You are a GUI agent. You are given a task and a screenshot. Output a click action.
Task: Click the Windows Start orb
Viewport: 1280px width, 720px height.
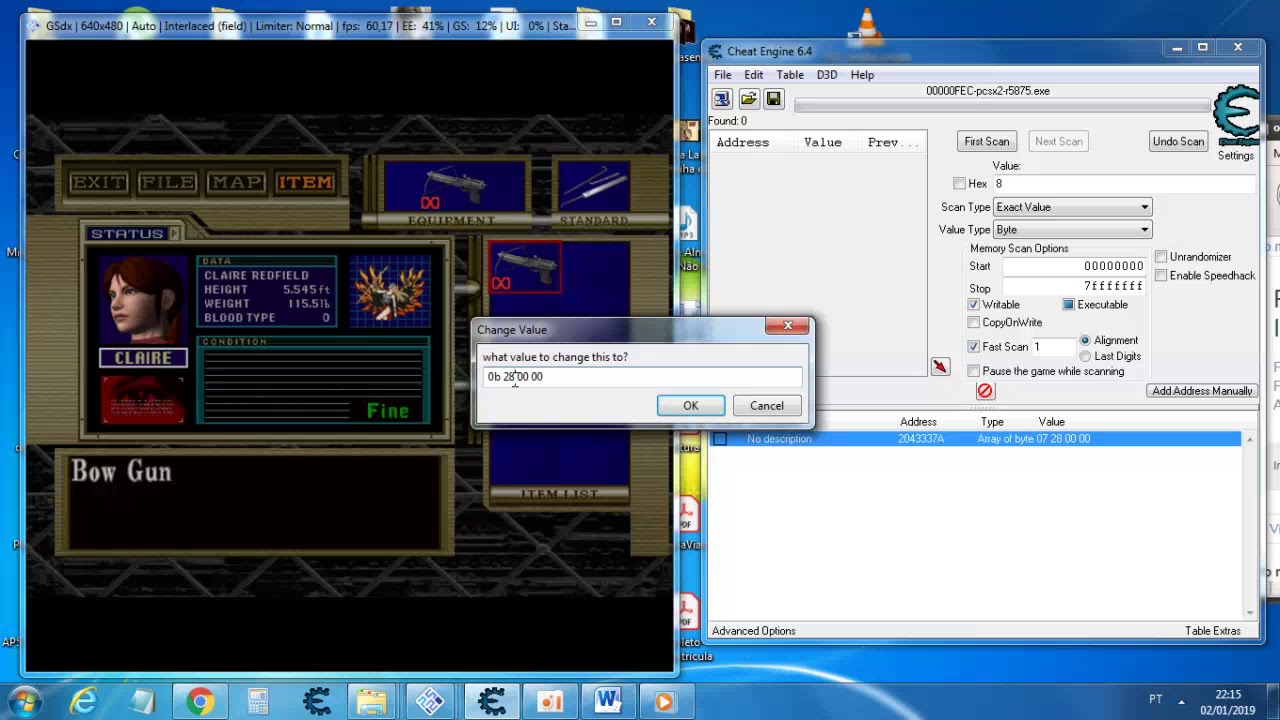(x=24, y=702)
